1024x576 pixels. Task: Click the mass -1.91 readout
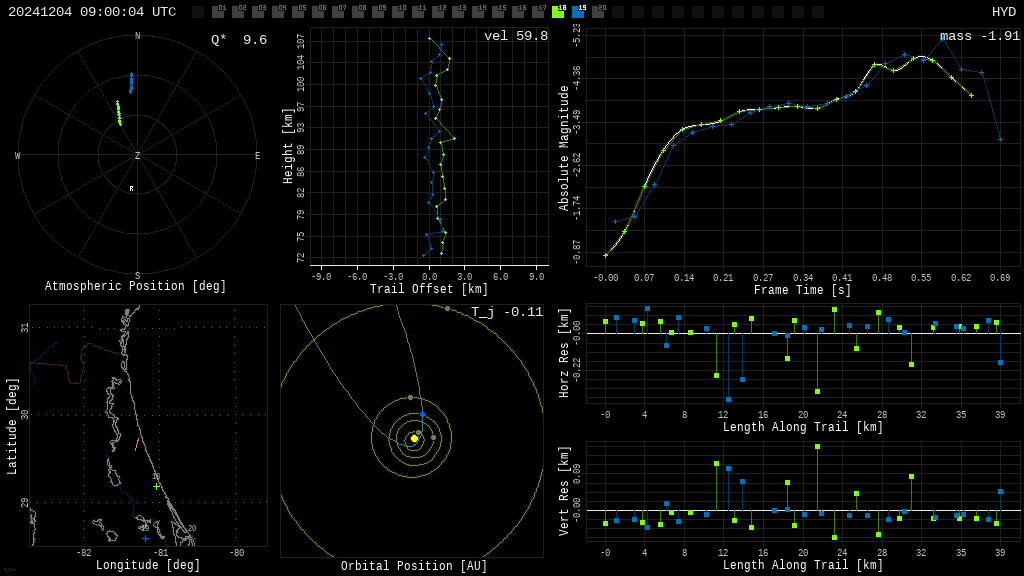coord(980,36)
